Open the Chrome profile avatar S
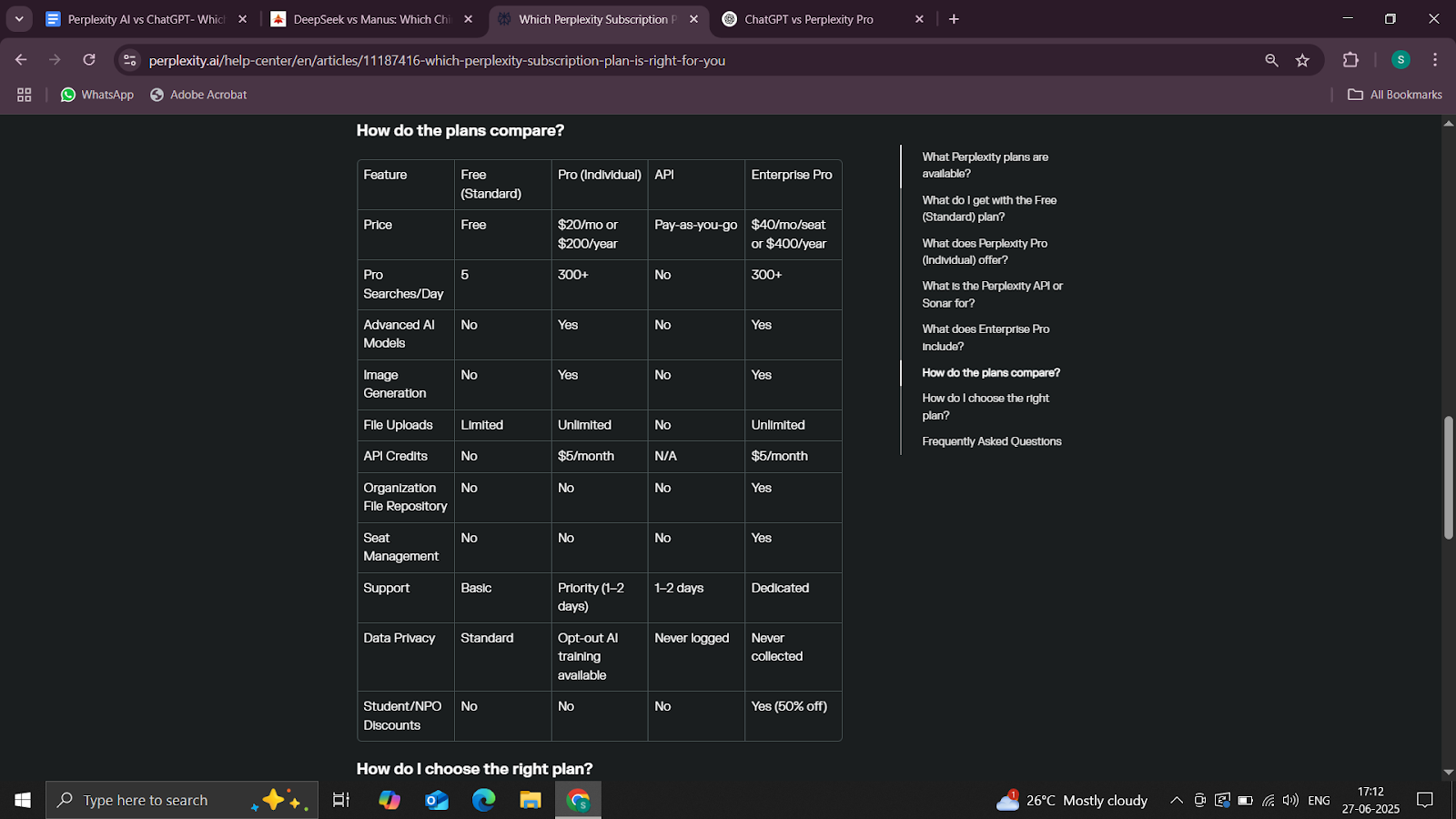The height and width of the screenshot is (819, 1456). click(1400, 60)
